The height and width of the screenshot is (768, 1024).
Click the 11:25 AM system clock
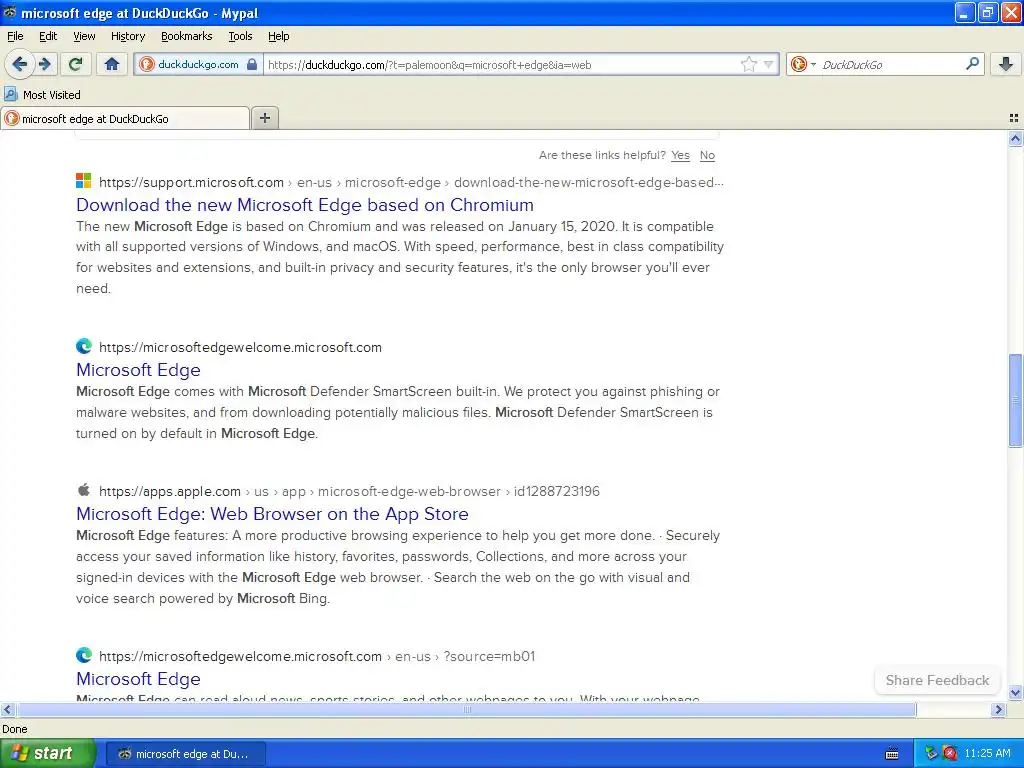click(987, 754)
